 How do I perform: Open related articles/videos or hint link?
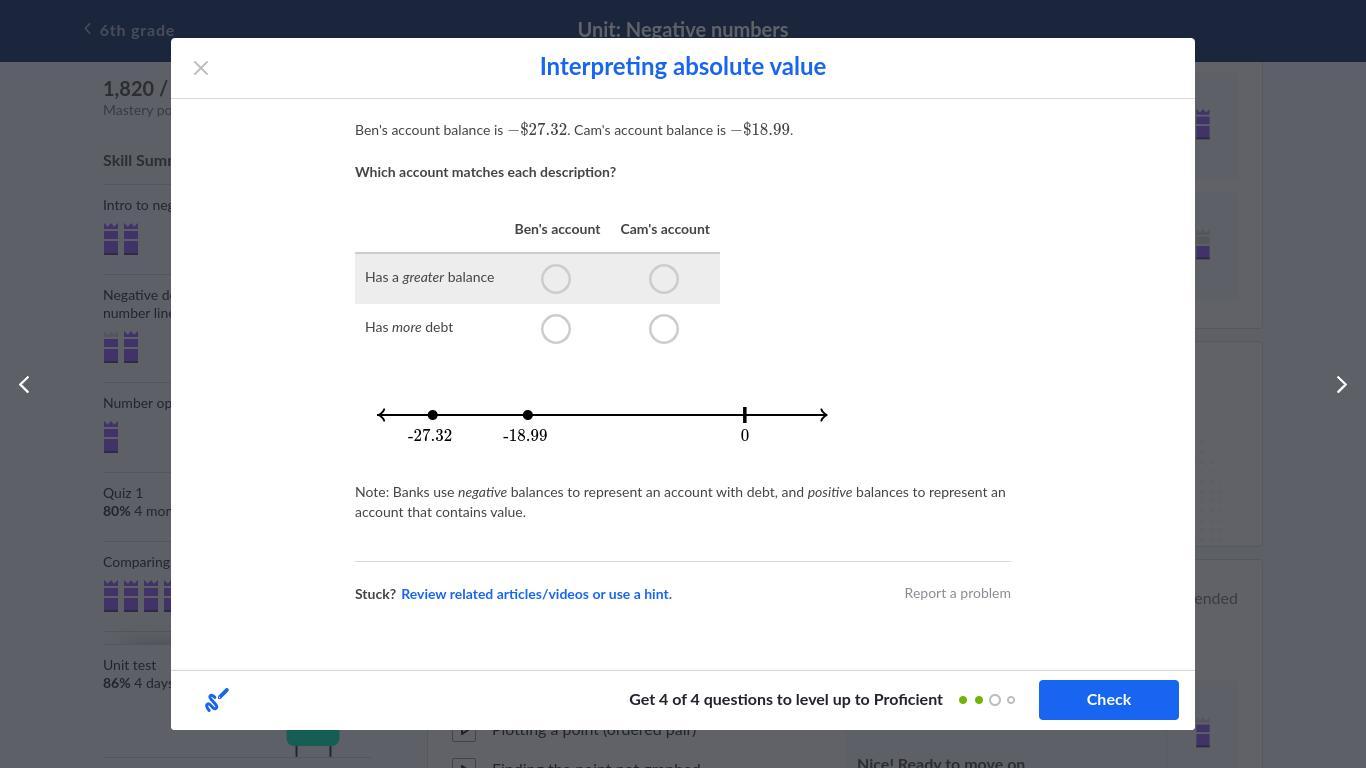[536, 594]
